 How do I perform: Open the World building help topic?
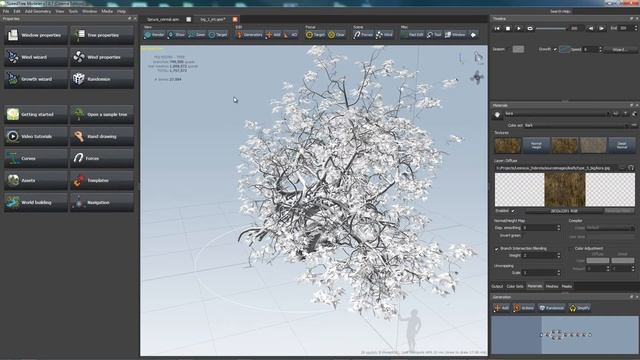(x=36, y=202)
